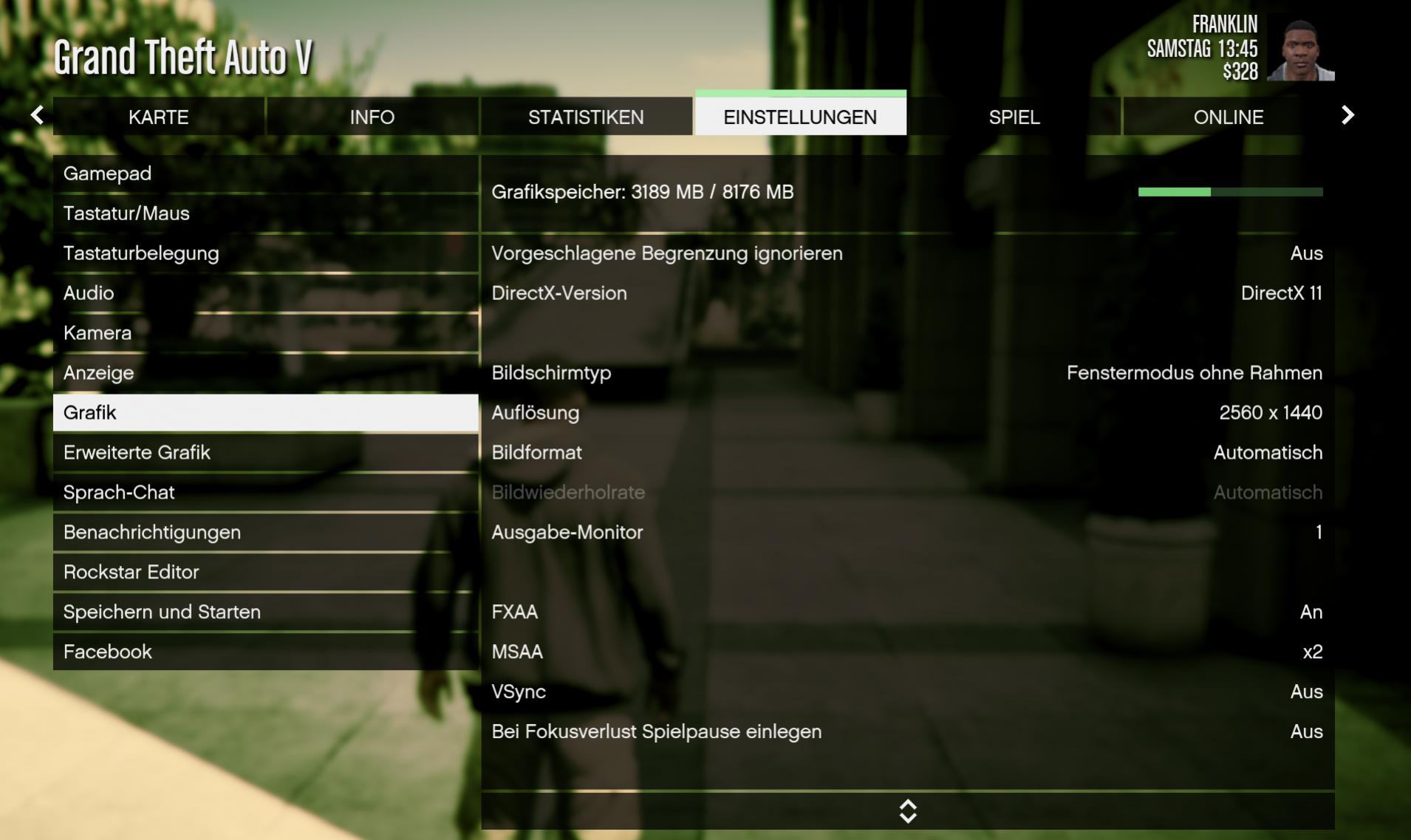Change the Ausgabe-Monitor setting

(908, 533)
